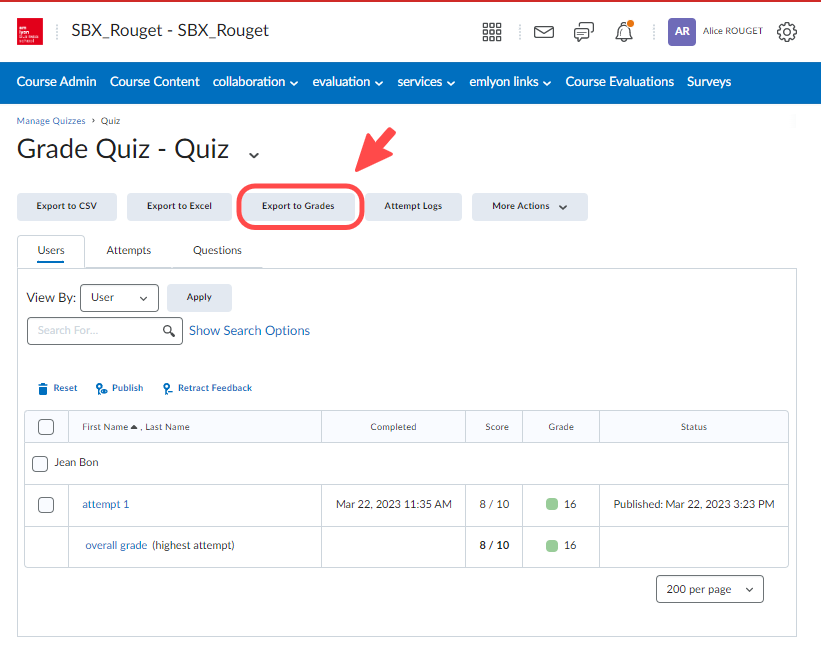Expand the collaboration menu
821x661 pixels.
(256, 82)
